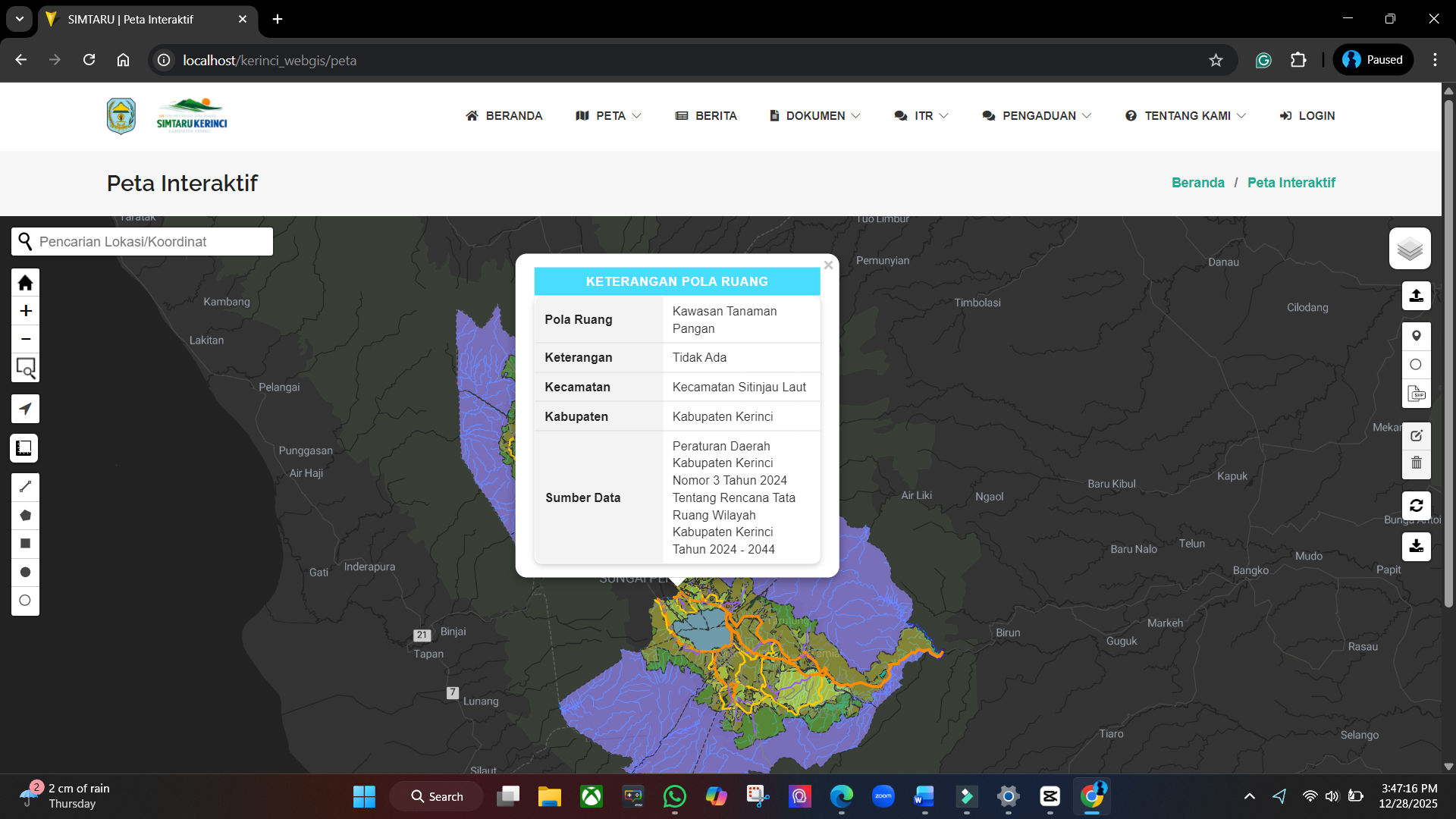
Task: Zoom in with the plus button
Action: coord(25,311)
